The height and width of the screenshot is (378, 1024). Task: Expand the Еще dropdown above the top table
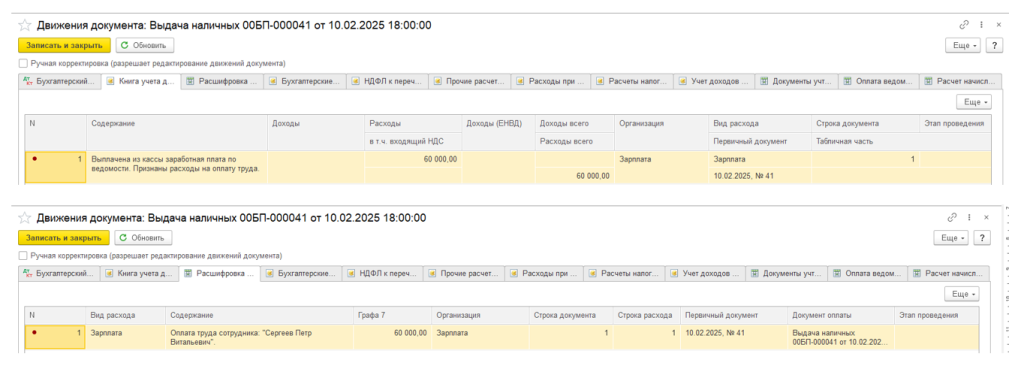point(974,102)
